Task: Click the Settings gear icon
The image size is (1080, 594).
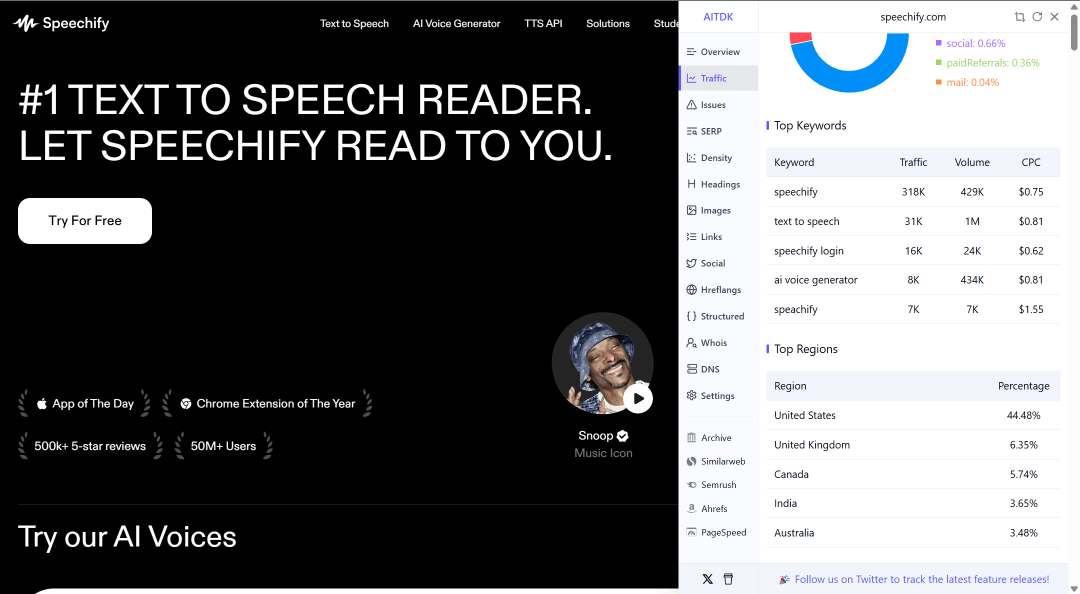Action: point(692,396)
